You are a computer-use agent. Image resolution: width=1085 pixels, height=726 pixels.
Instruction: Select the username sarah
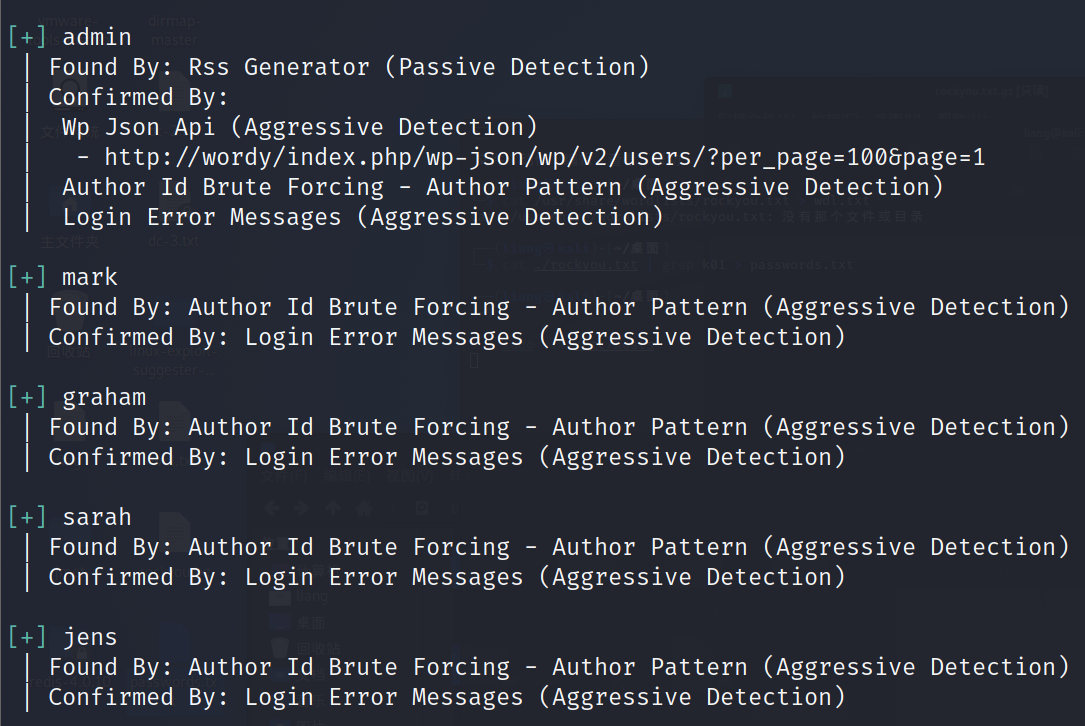click(96, 517)
